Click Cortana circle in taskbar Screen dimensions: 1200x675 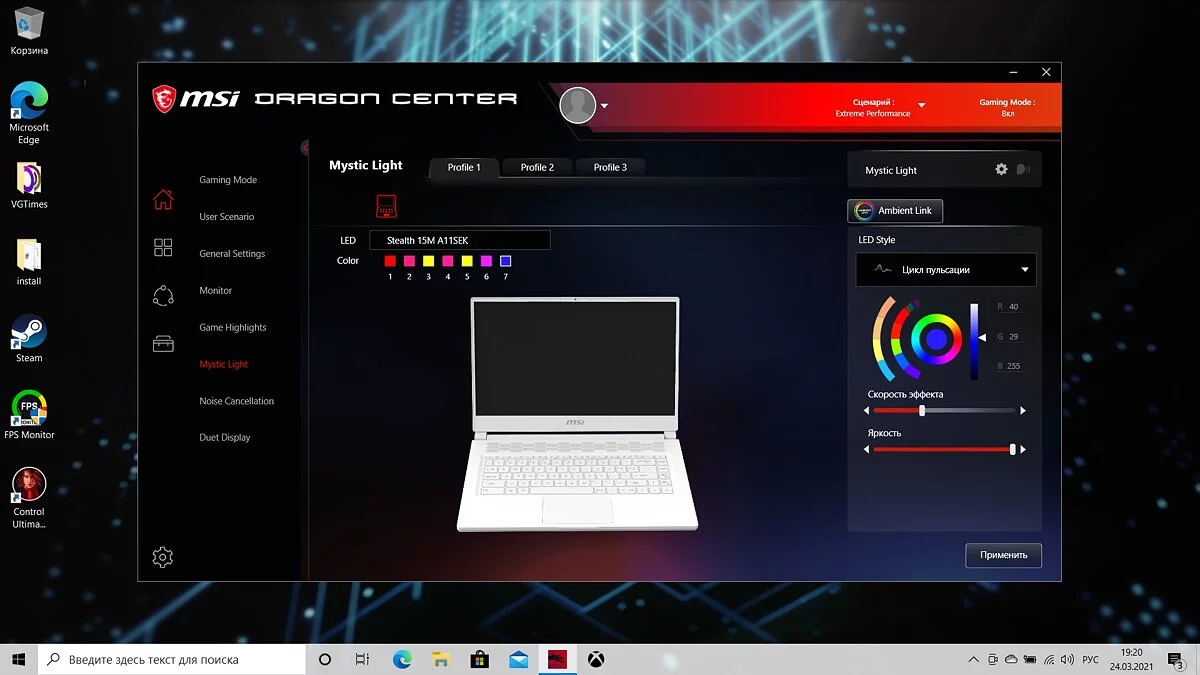click(324, 659)
